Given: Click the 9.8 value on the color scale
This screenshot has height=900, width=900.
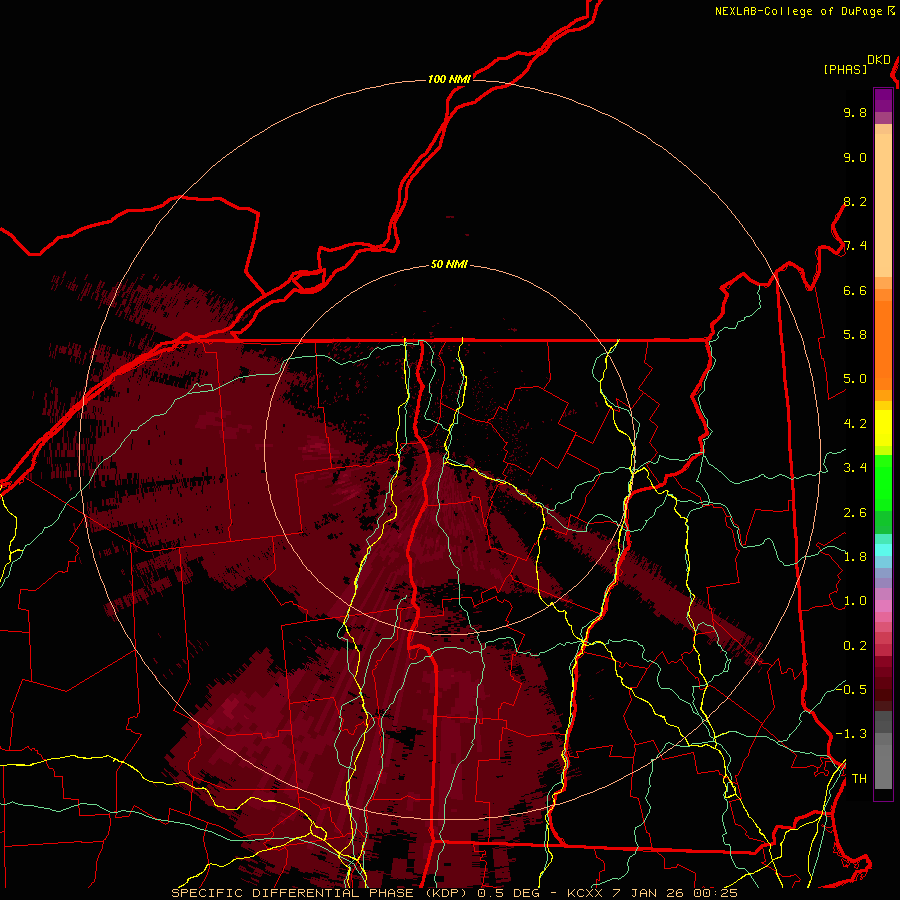Looking at the screenshot, I should coord(855,112).
